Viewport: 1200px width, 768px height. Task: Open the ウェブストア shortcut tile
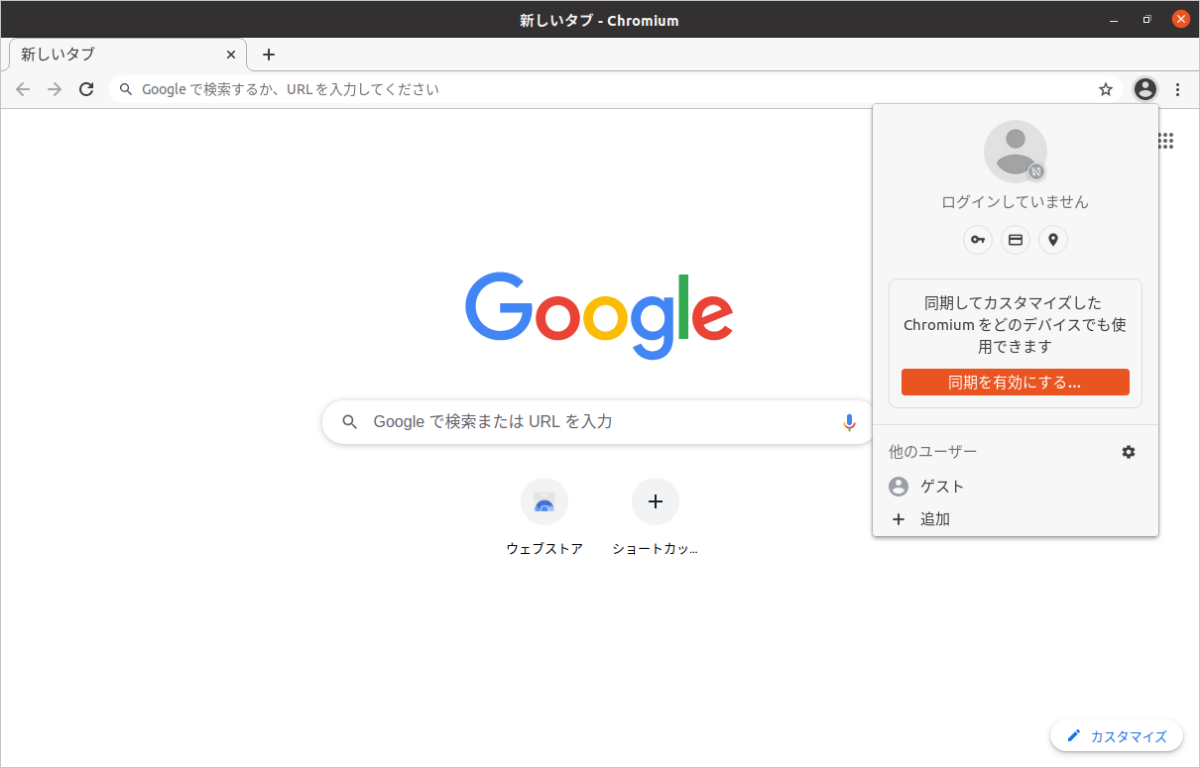[x=544, y=518]
